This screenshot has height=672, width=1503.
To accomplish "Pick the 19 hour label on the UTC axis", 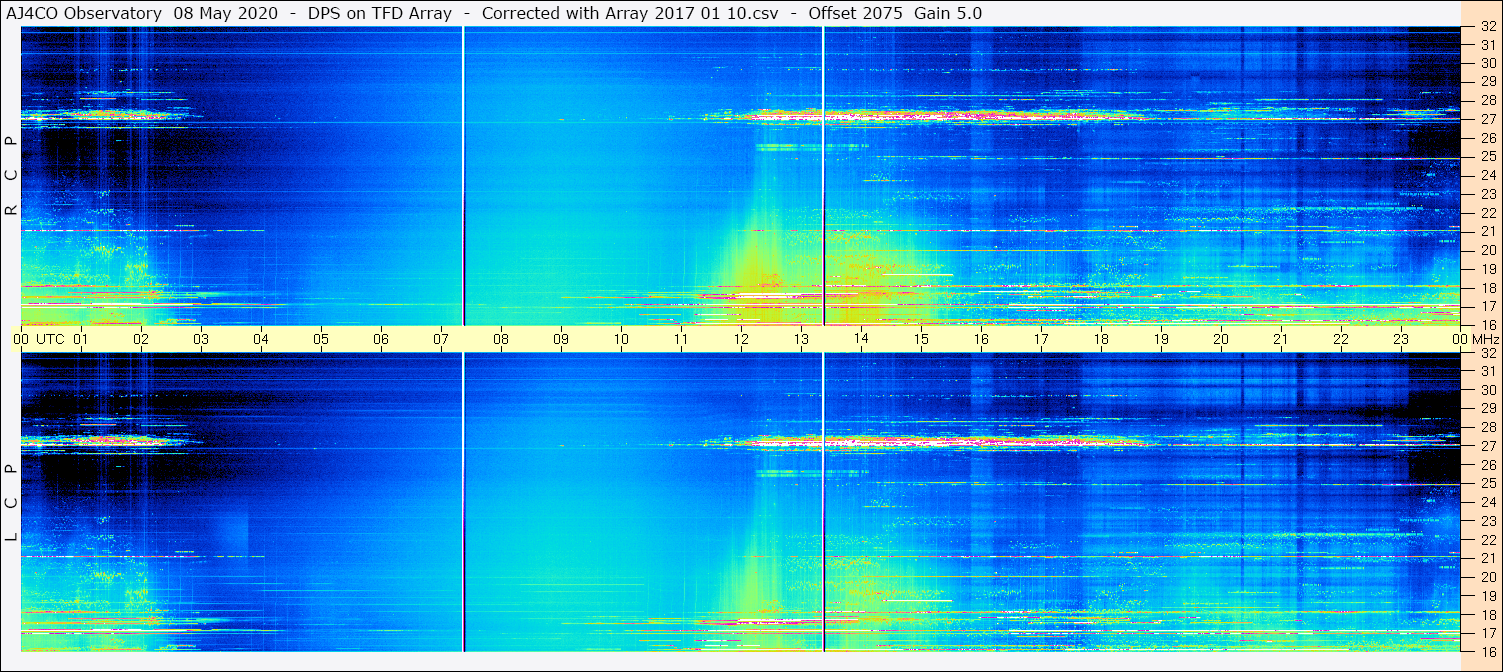I will point(1161,339).
